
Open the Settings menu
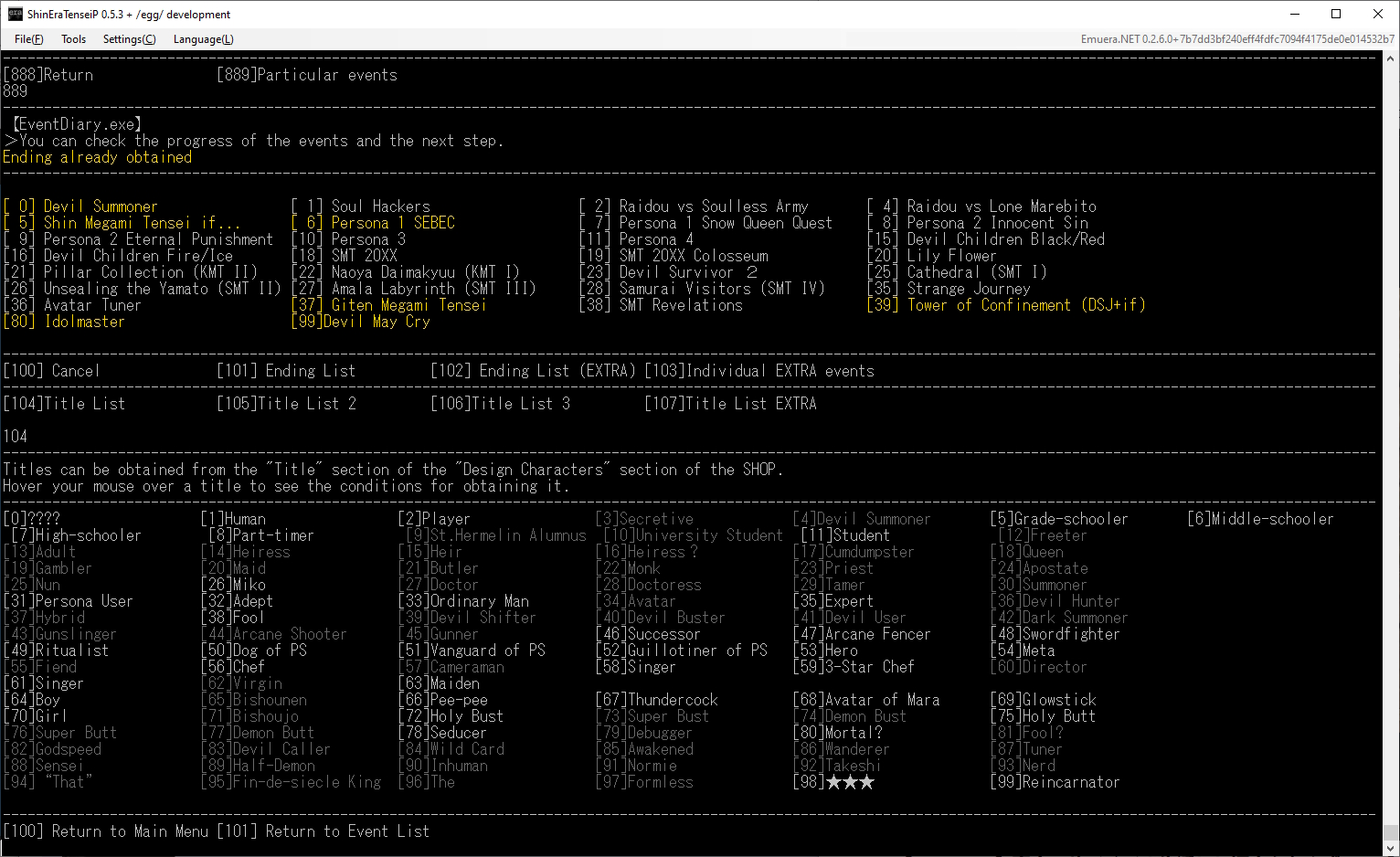pyautogui.click(x=129, y=39)
